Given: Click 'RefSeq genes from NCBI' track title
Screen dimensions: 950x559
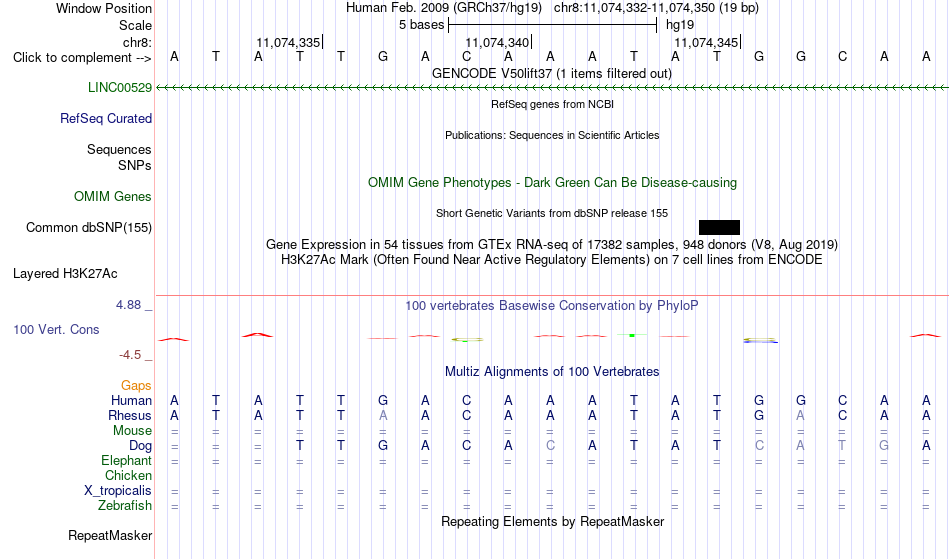Looking at the screenshot, I should pyautogui.click(x=553, y=104).
